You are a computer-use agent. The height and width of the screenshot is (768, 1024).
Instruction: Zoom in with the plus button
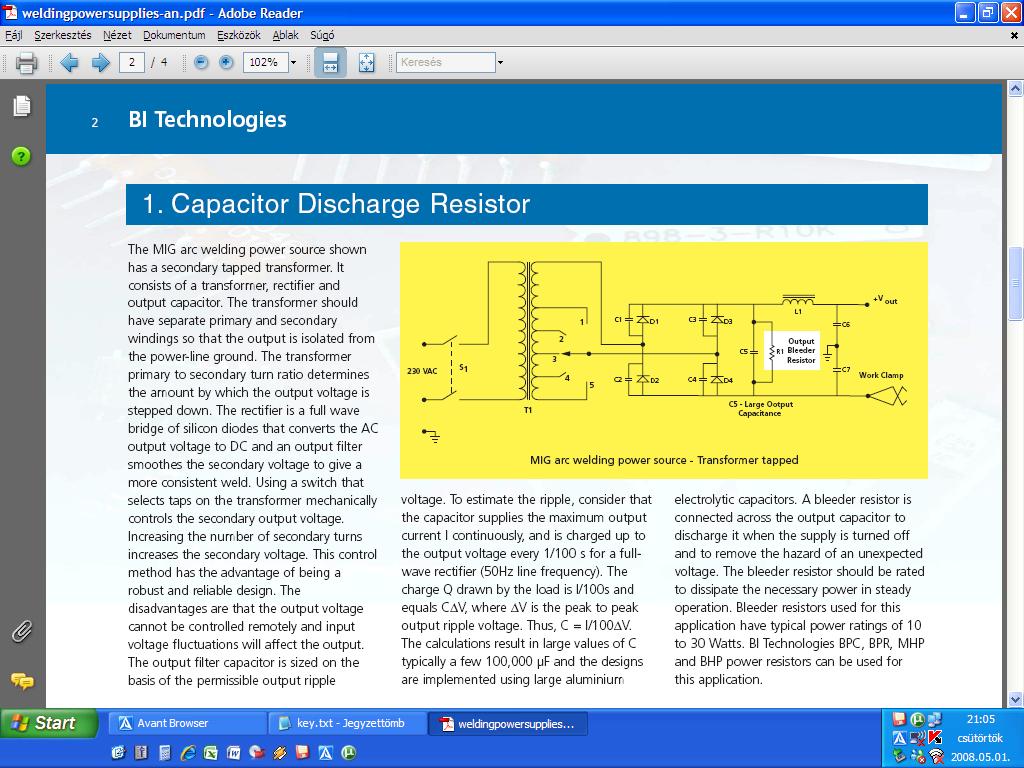226,62
